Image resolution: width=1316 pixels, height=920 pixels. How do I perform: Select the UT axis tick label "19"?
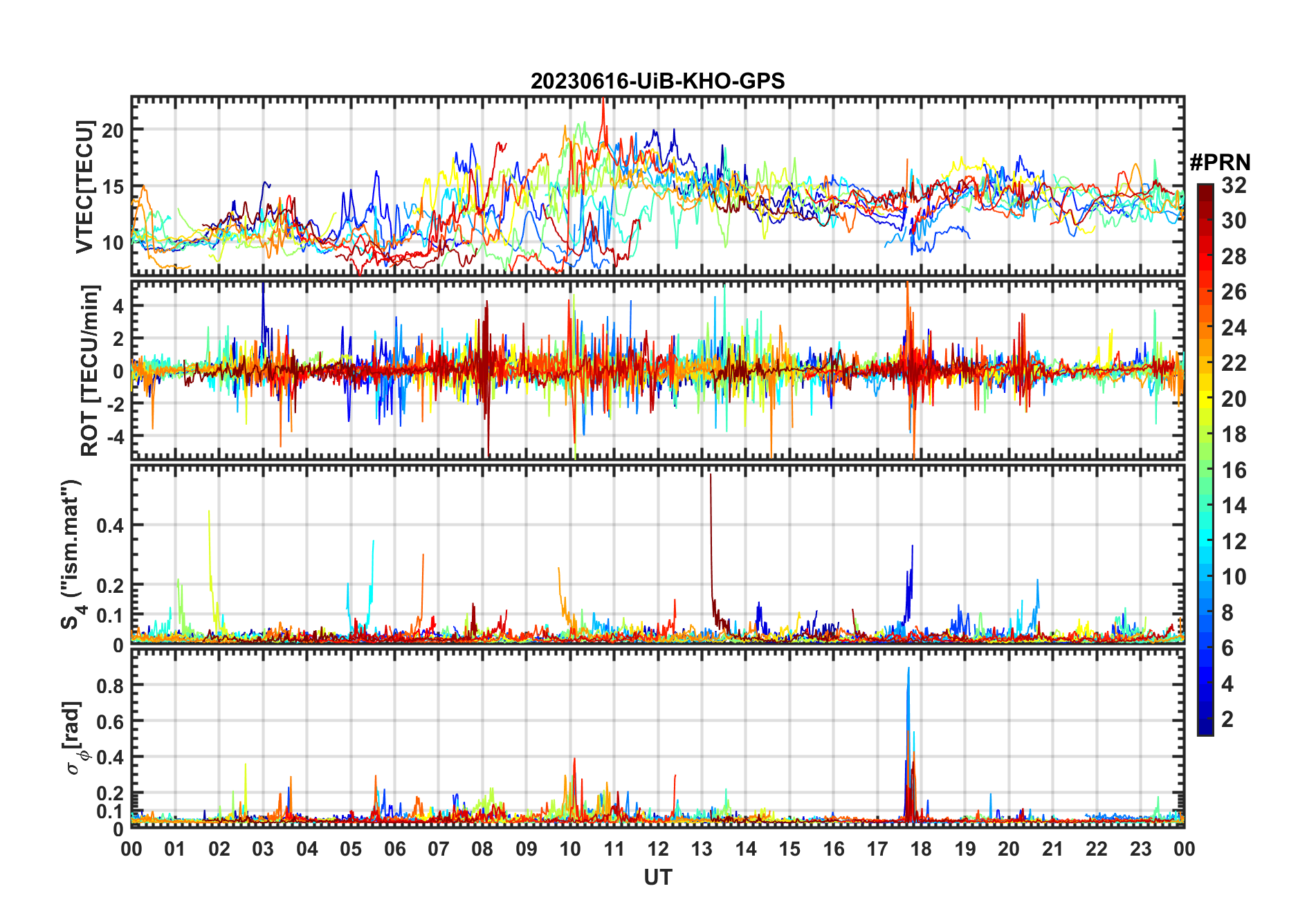[x=965, y=849]
